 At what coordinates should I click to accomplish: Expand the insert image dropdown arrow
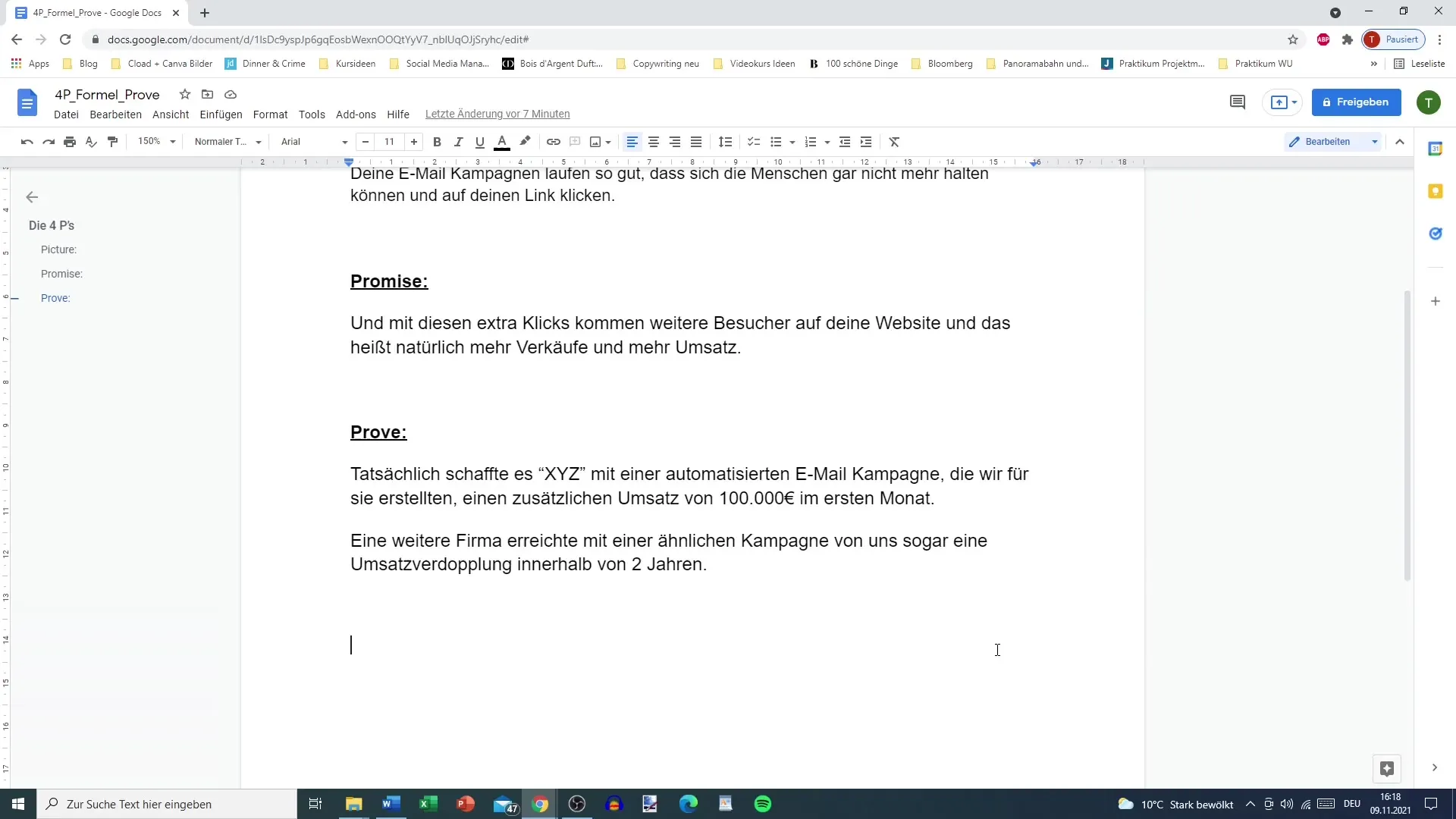(608, 142)
